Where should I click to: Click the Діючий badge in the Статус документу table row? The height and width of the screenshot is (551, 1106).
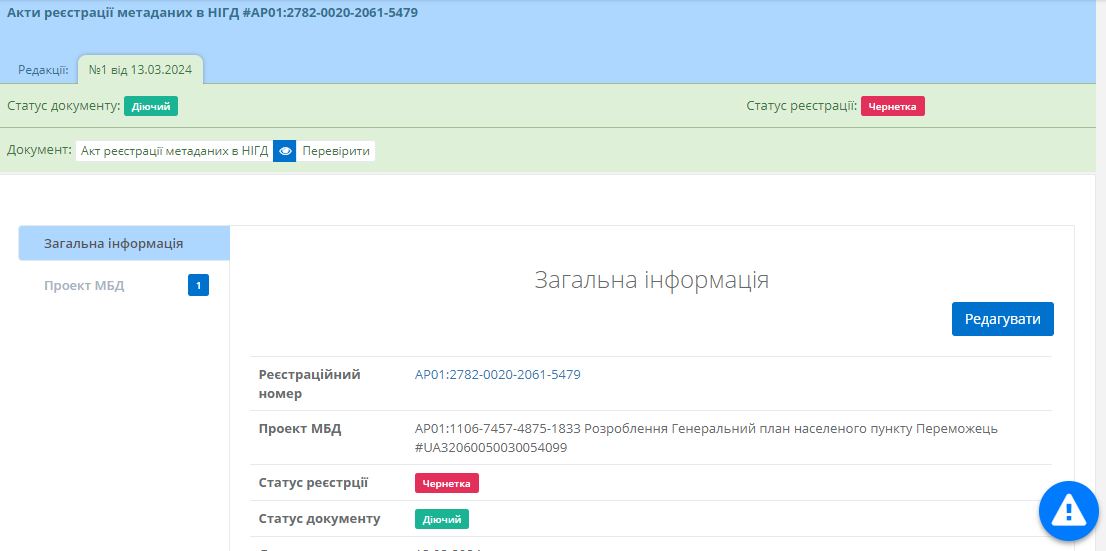[442, 519]
